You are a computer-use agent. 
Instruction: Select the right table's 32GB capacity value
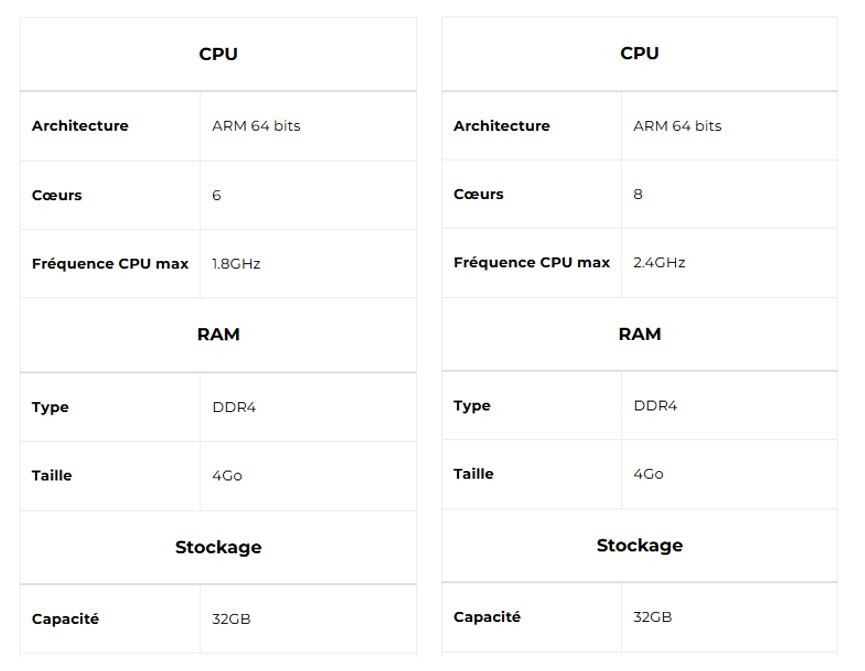[x=653, y=617]
